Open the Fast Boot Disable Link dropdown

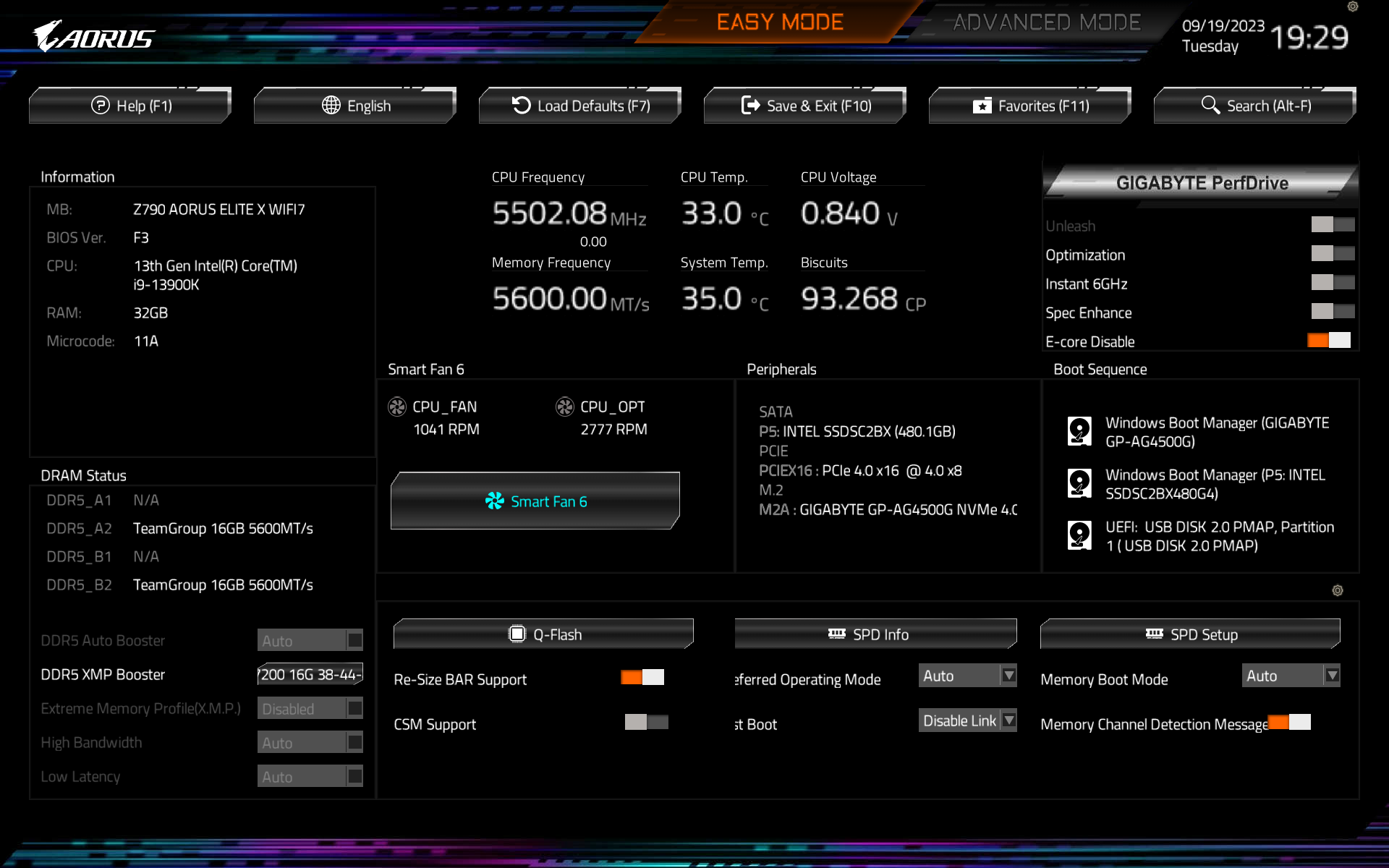point(967,721)
